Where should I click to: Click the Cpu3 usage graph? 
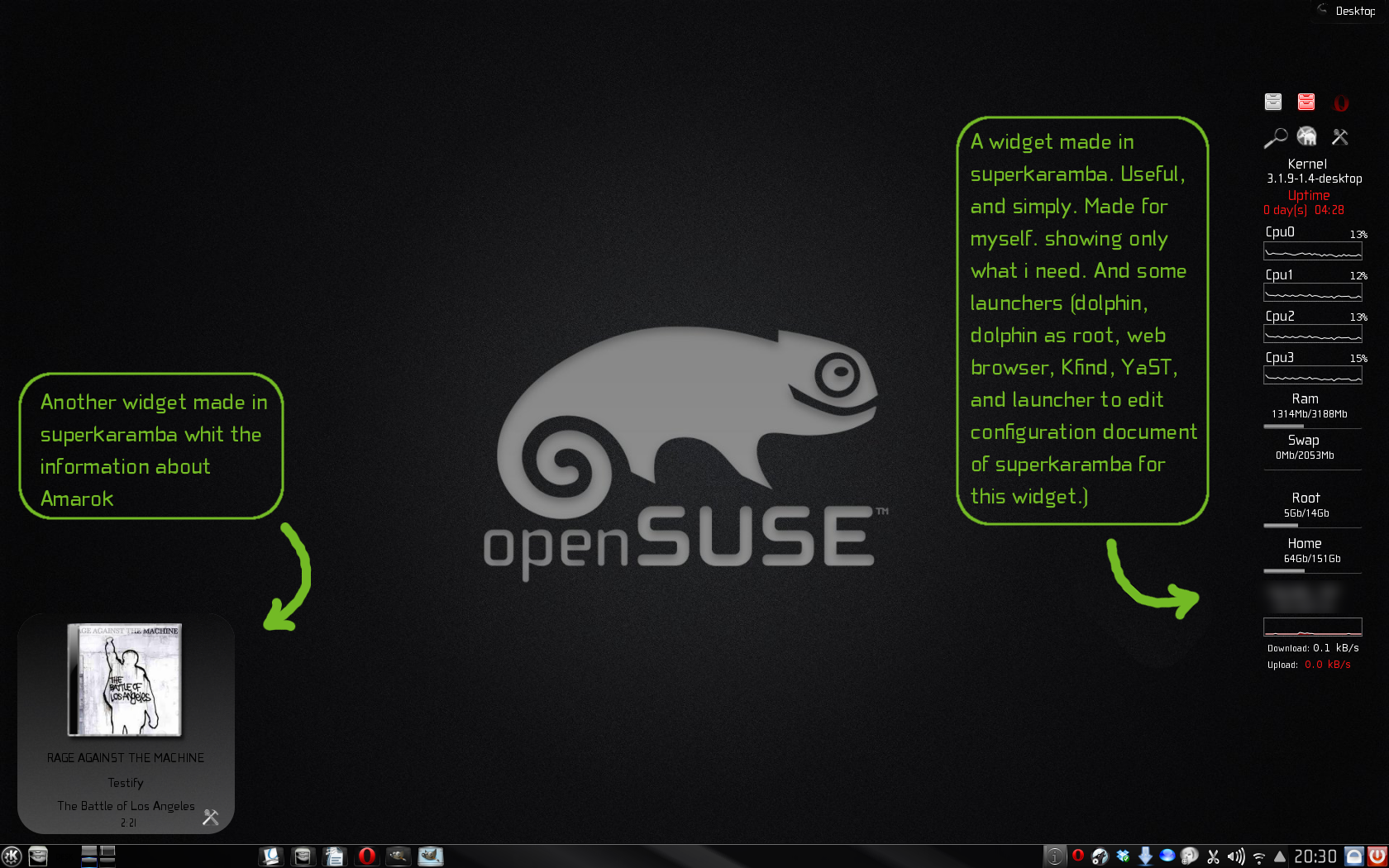[1313, 375]
